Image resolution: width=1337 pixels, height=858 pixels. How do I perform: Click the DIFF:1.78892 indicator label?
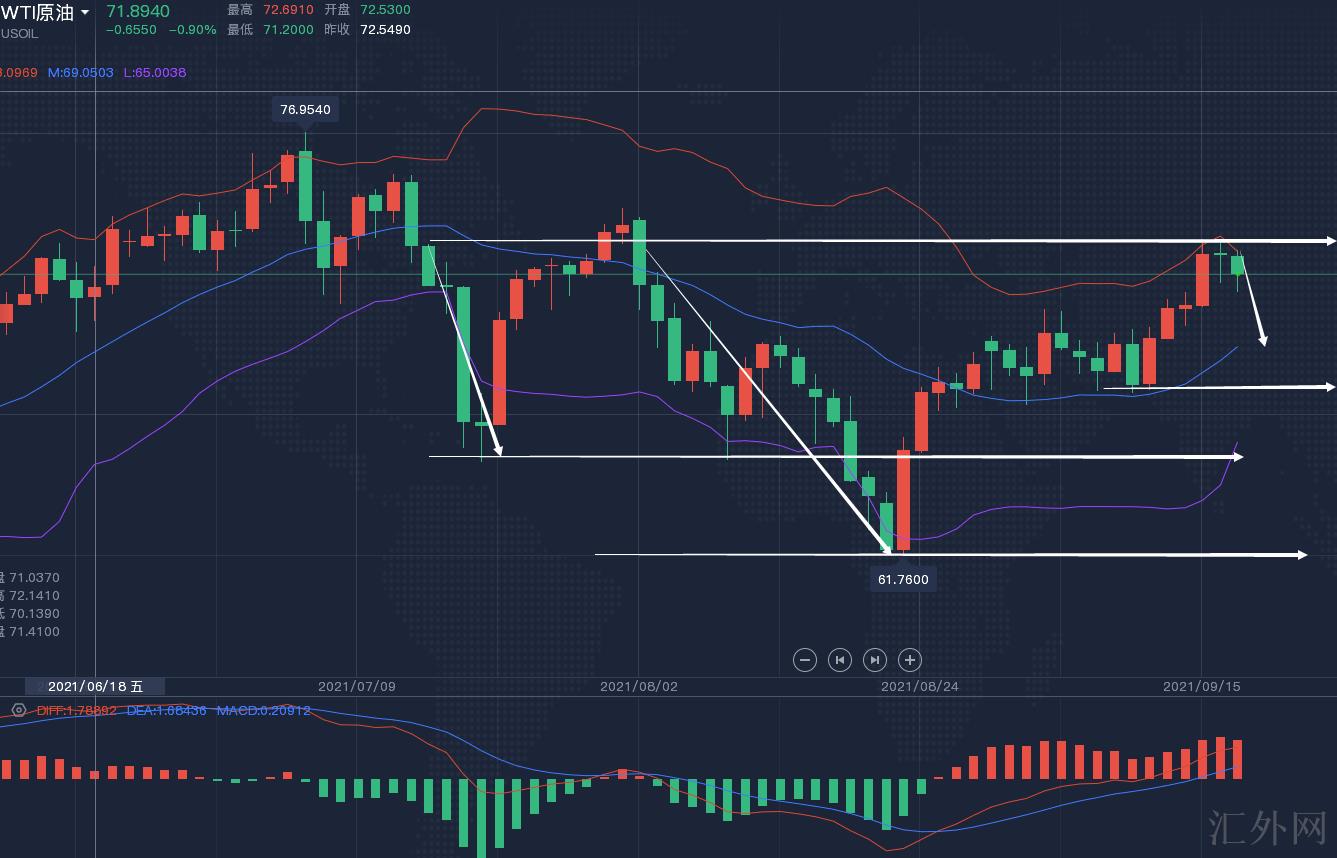(x=77, y=711)
